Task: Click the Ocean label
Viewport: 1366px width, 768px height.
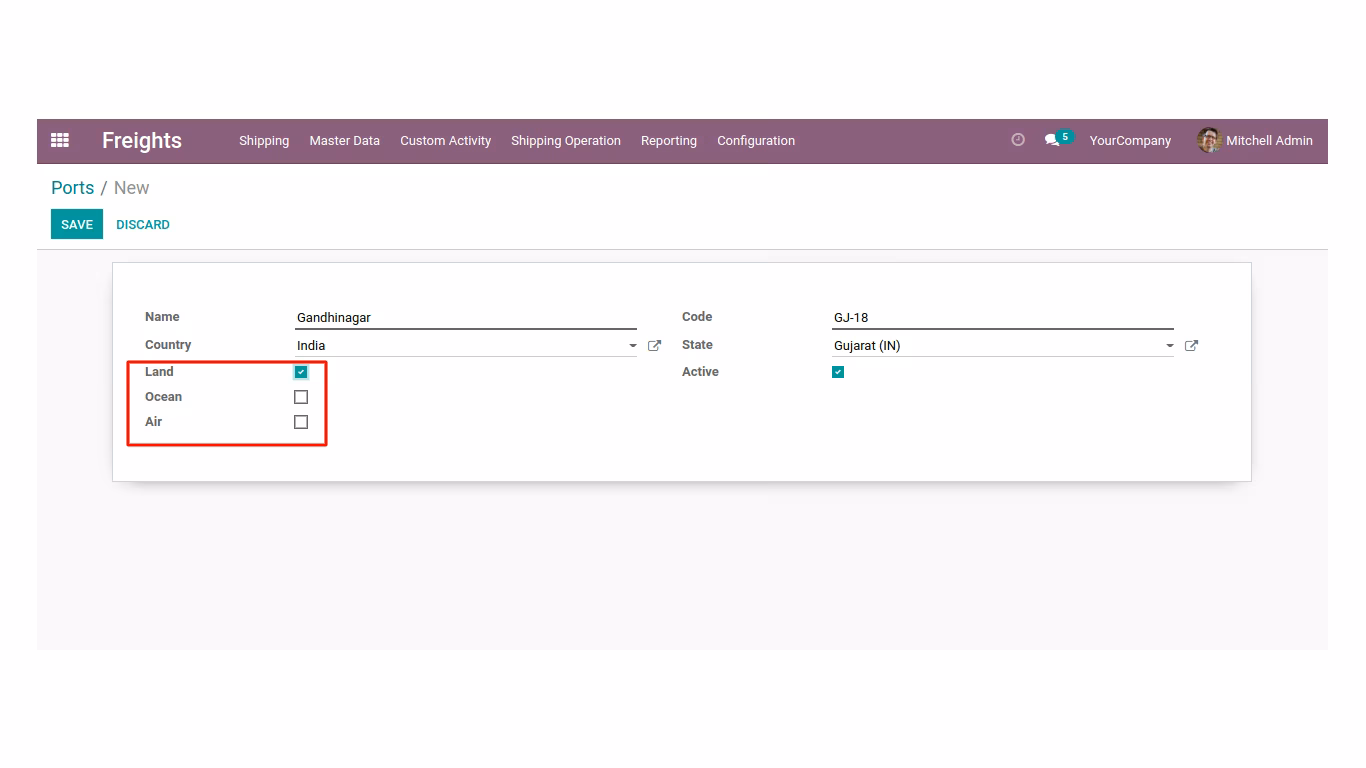Action: [x=163, y=397]
